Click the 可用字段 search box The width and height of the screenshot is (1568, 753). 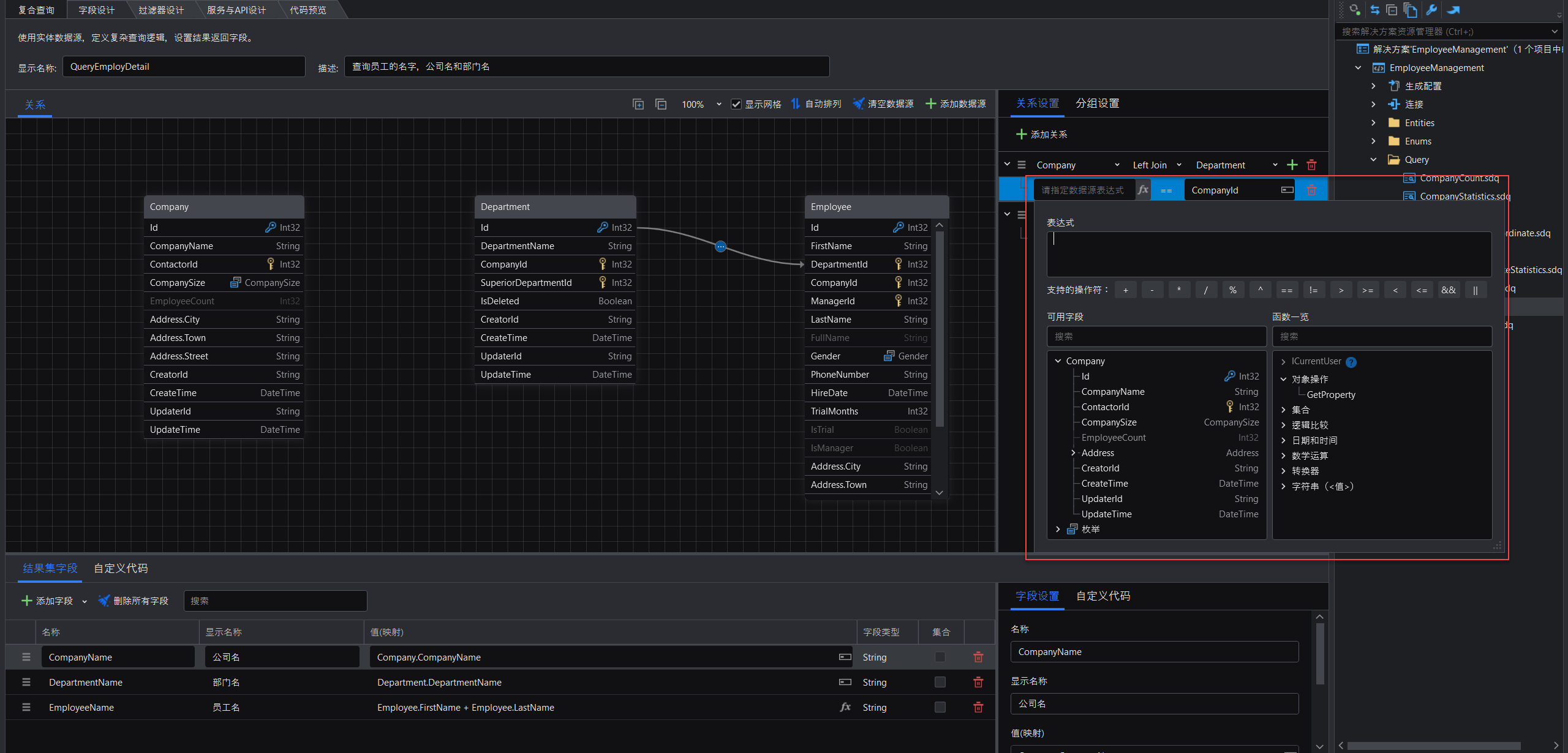1156,336
